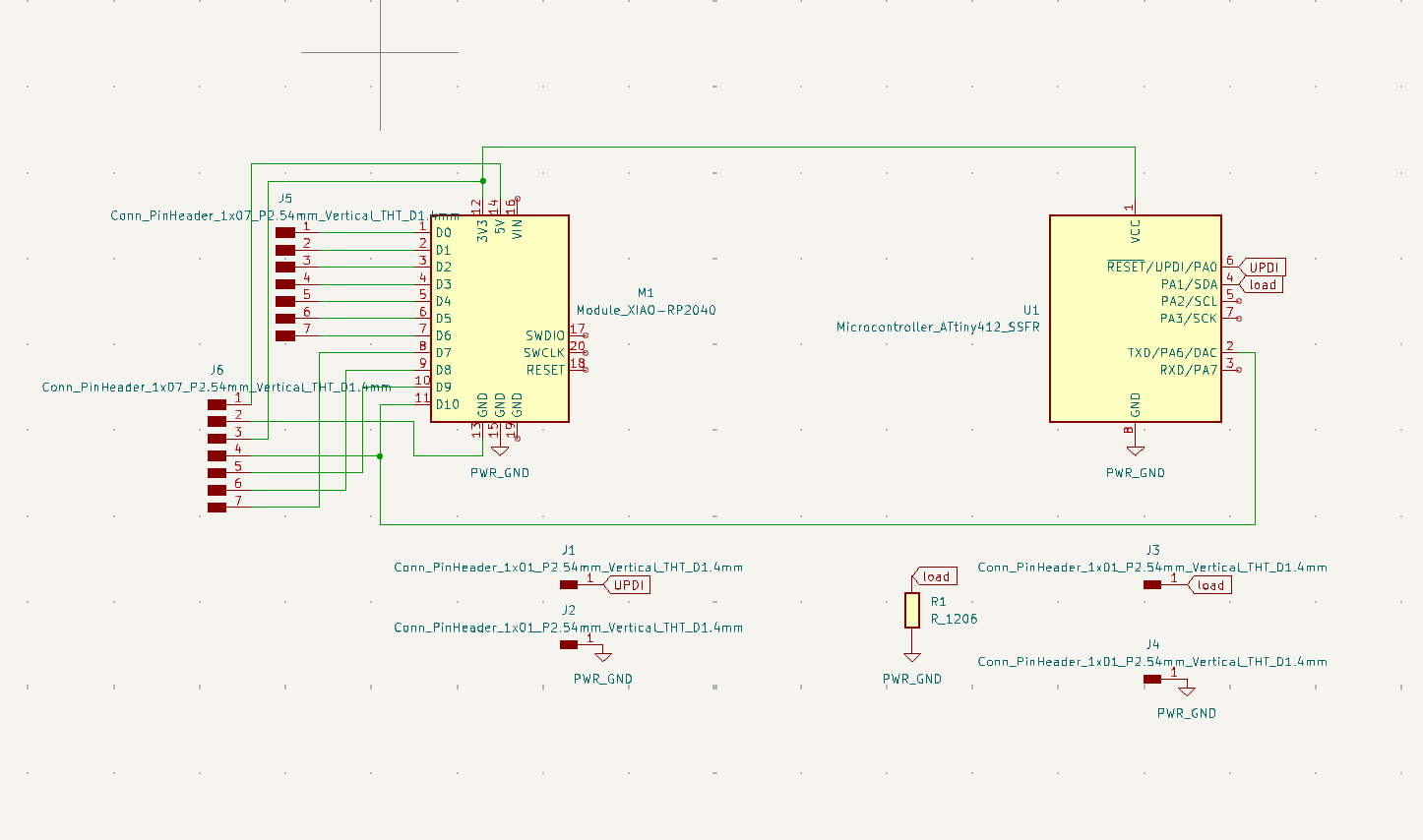Screen dimensions: 1423x840
Task: Select J1 connector pin pad
Action: coord(569,584)
